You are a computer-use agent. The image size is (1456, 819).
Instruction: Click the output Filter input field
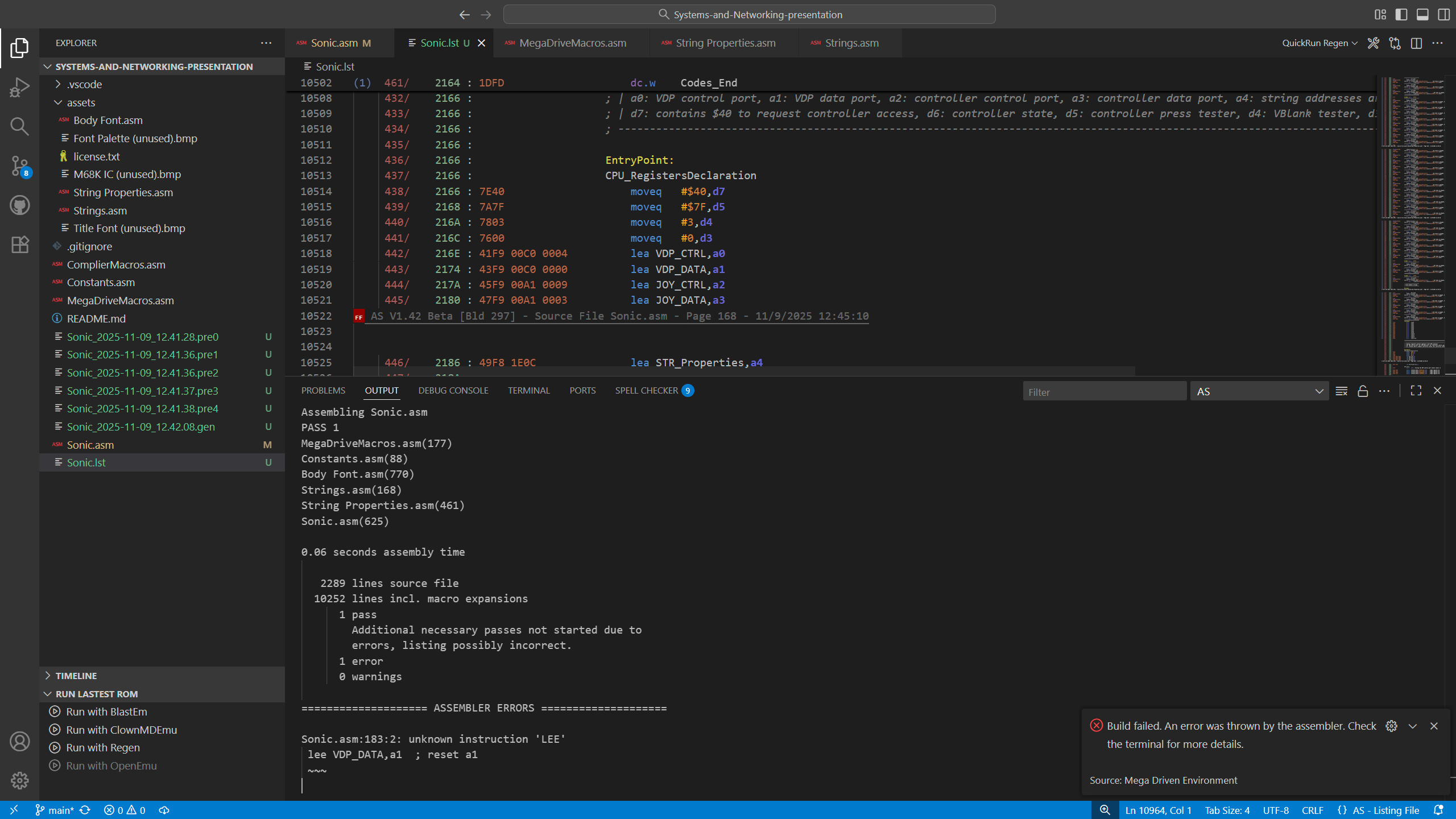(x=1103, y=392)
